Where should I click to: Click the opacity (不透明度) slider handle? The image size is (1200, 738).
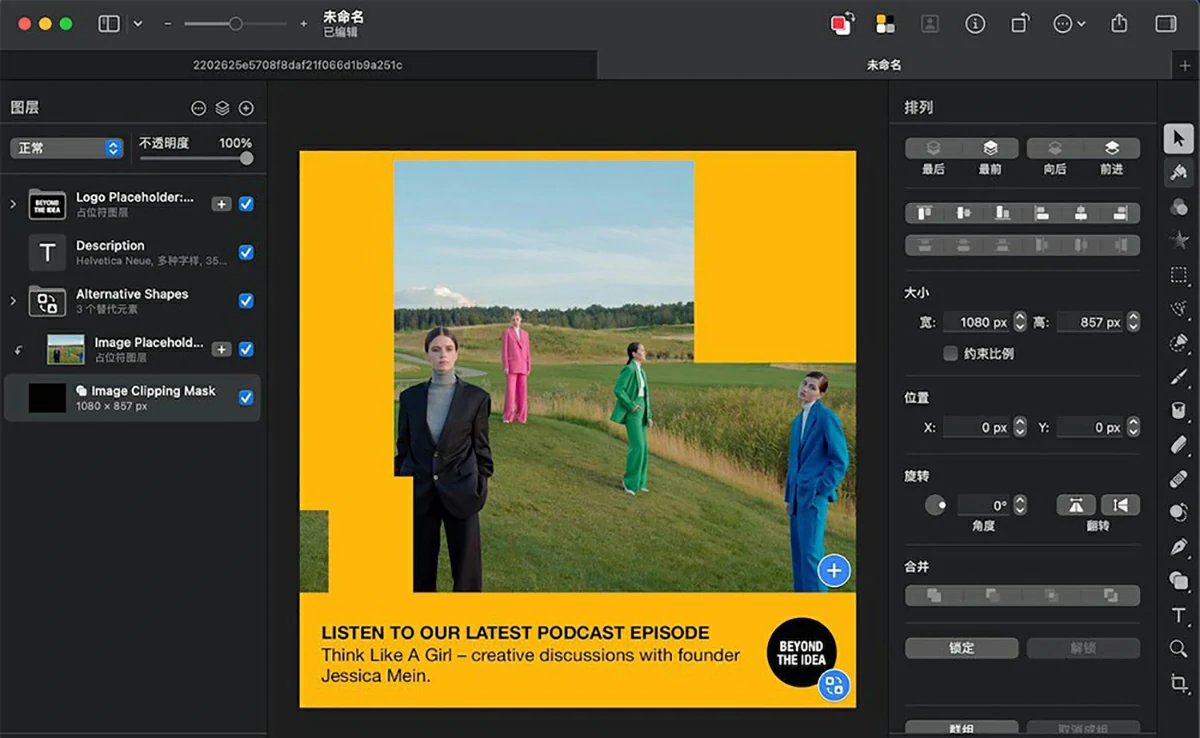click(246, 158)
